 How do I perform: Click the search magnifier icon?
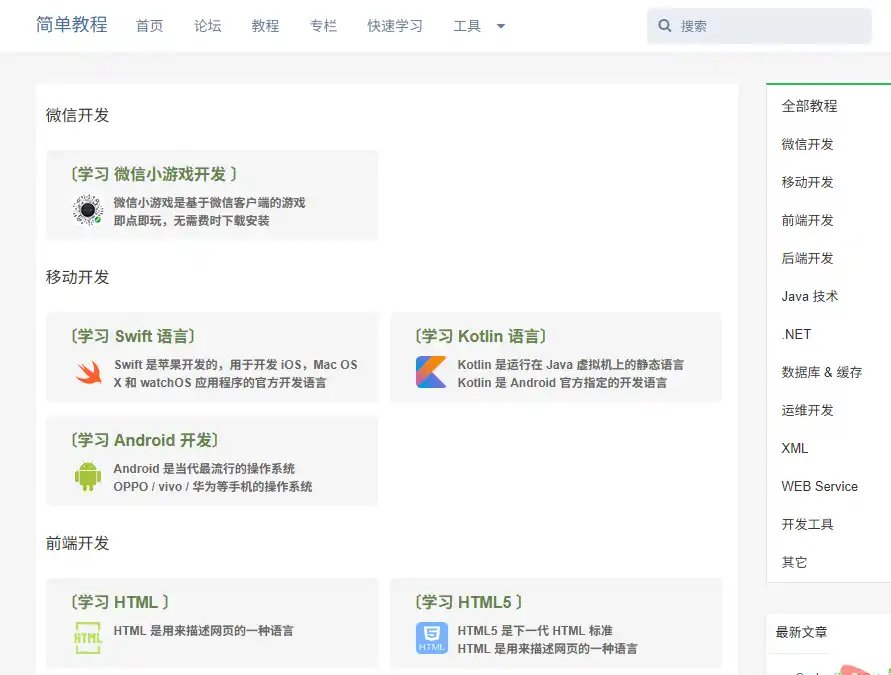(x=664, y=26)
